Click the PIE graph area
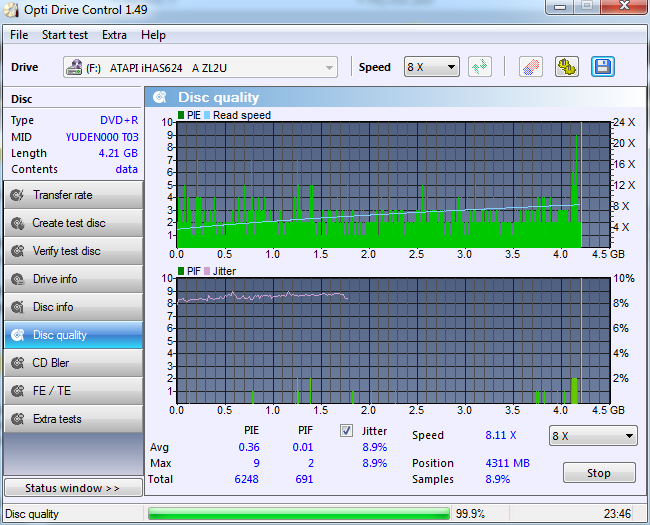This screenshot has height=525, width=650. [x=393, y=185]
